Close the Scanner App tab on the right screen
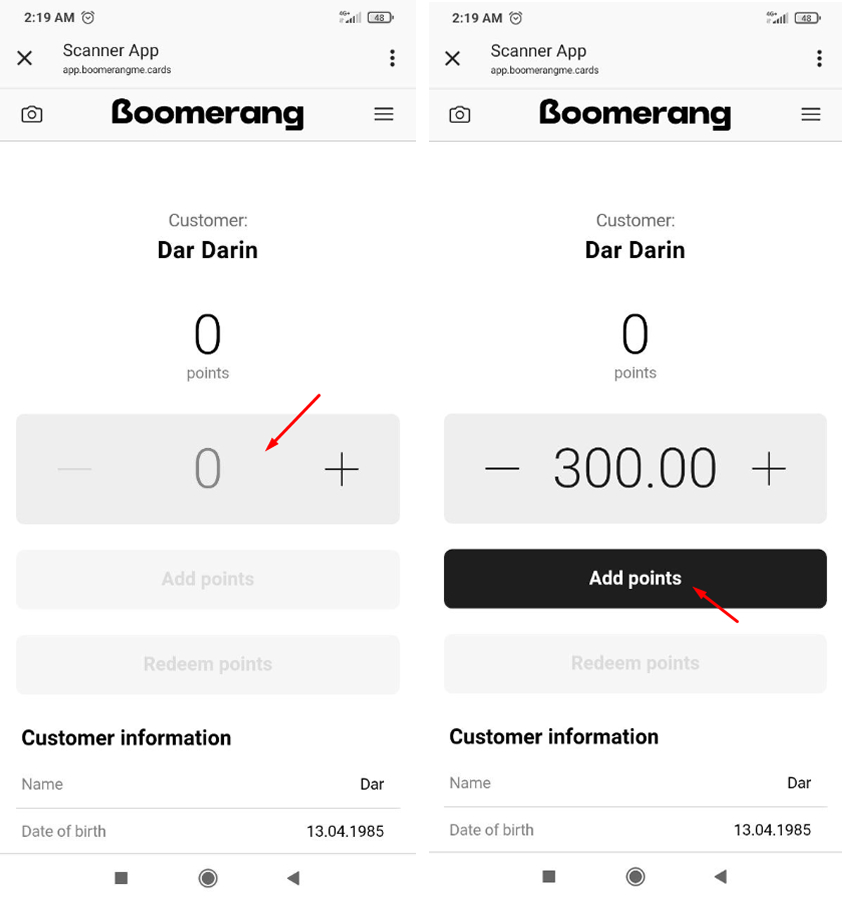 453,58
